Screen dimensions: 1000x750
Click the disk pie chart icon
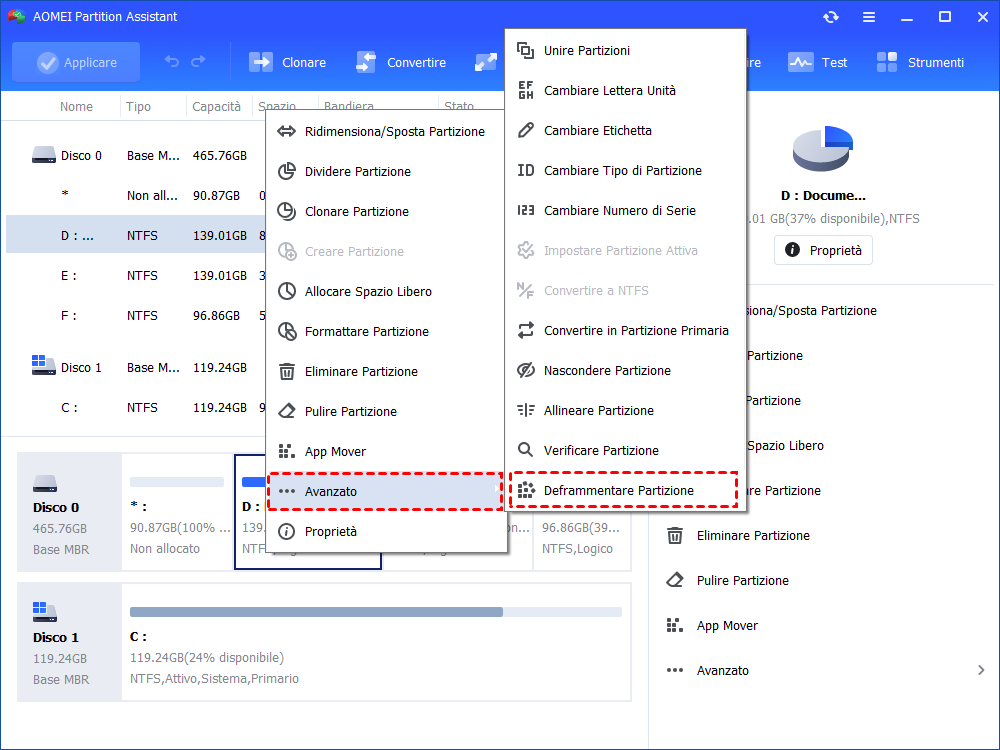823,149
